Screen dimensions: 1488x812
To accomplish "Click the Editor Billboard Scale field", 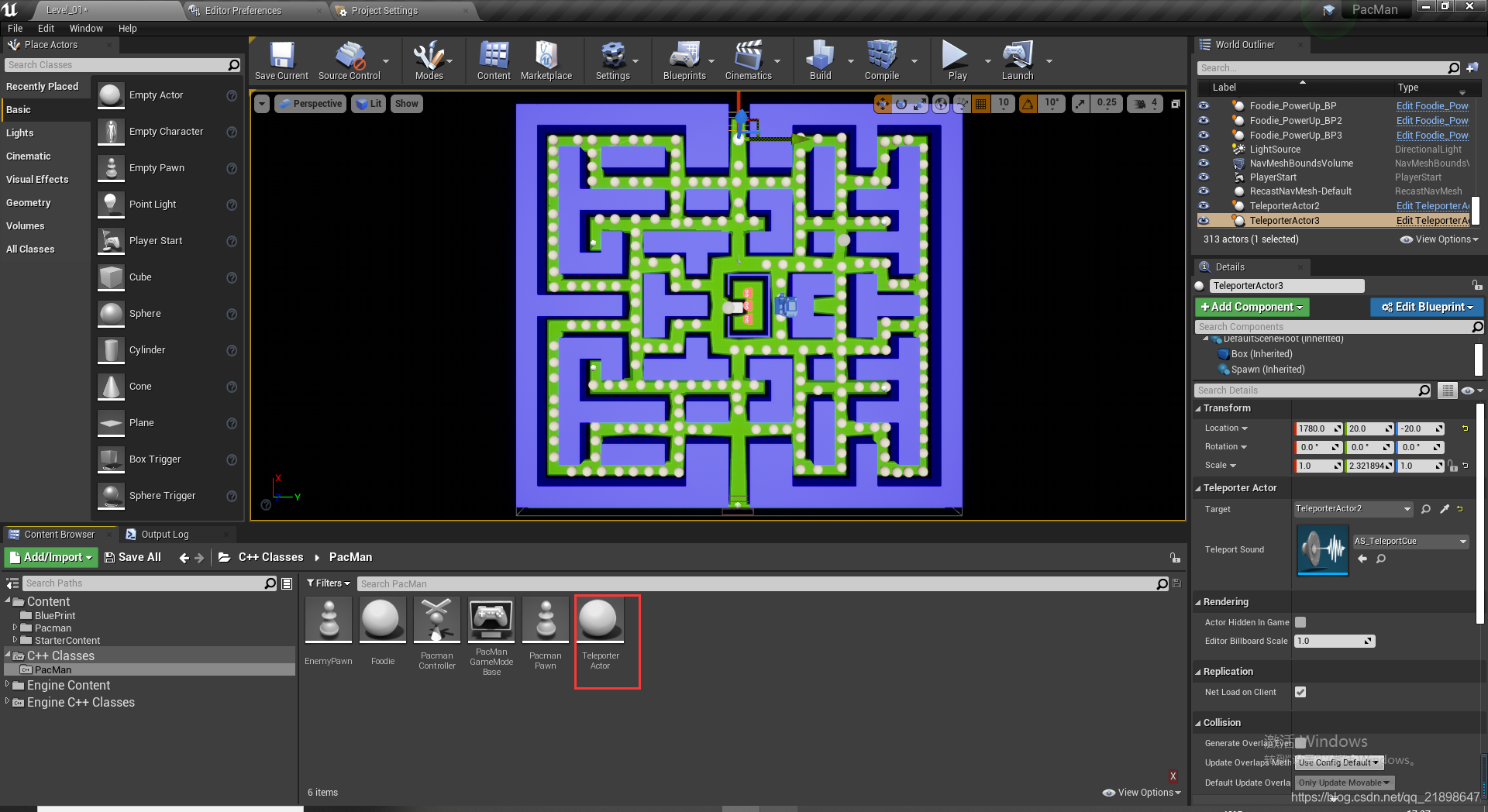I will click(x=1335, y=641).
